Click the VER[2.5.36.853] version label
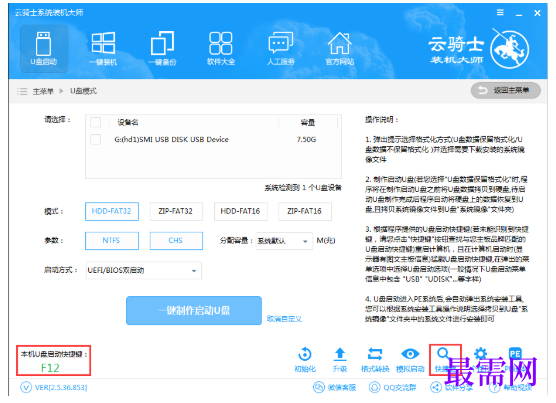The height and width of the screenshot is (403, 556). 61,387
